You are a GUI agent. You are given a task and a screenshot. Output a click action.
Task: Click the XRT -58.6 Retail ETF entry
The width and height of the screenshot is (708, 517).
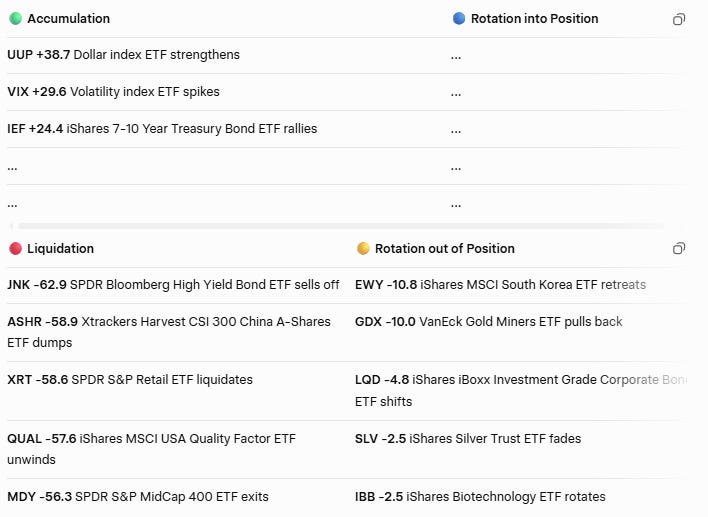(130, 380)
